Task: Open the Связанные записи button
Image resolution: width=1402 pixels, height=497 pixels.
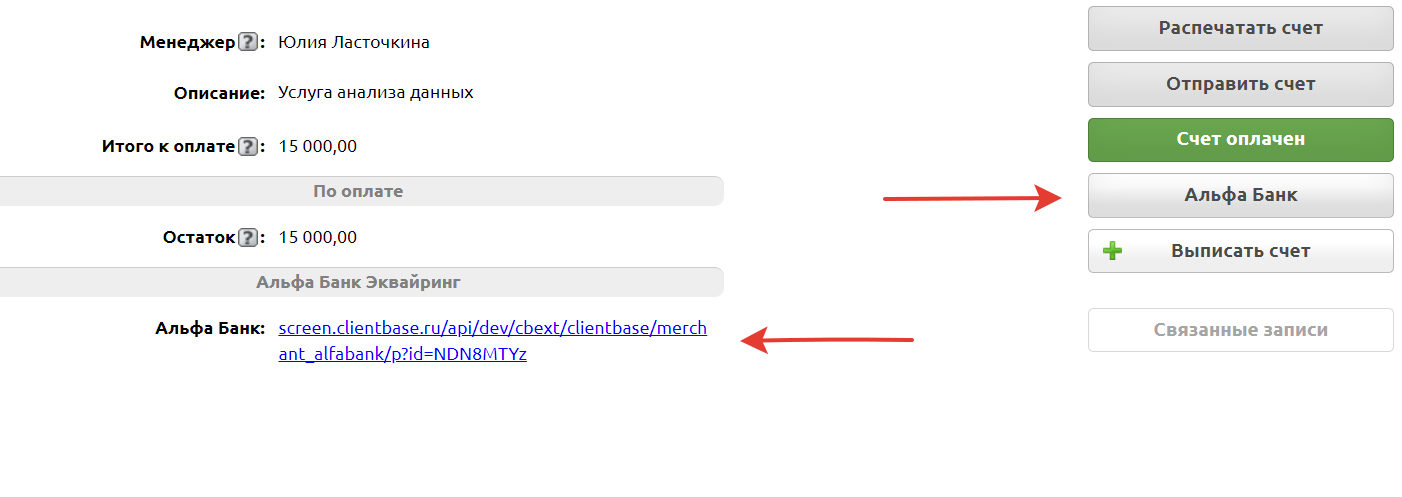Action: [1240, 330]
